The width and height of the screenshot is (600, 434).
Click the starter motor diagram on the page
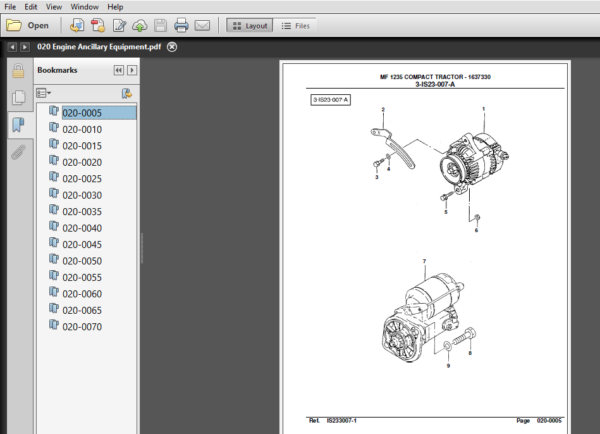click(x=424, y=318)
